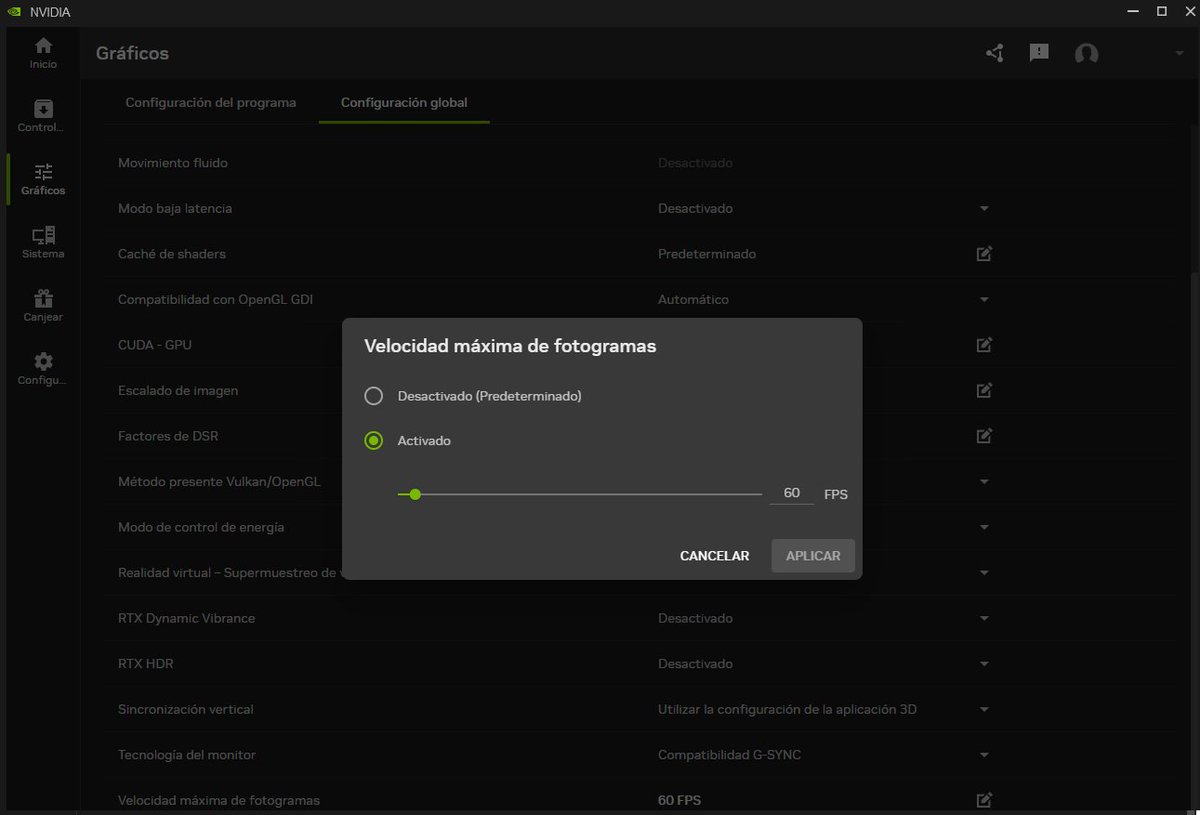This screenshot has height=815, width=1200.
Task: Click the Compatibilidad G-SYNC value
Action: point(729,755)
